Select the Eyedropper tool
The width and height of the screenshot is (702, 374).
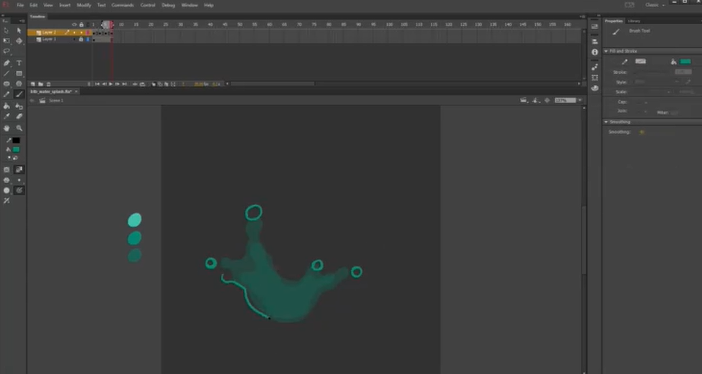(x=6, y=116)
